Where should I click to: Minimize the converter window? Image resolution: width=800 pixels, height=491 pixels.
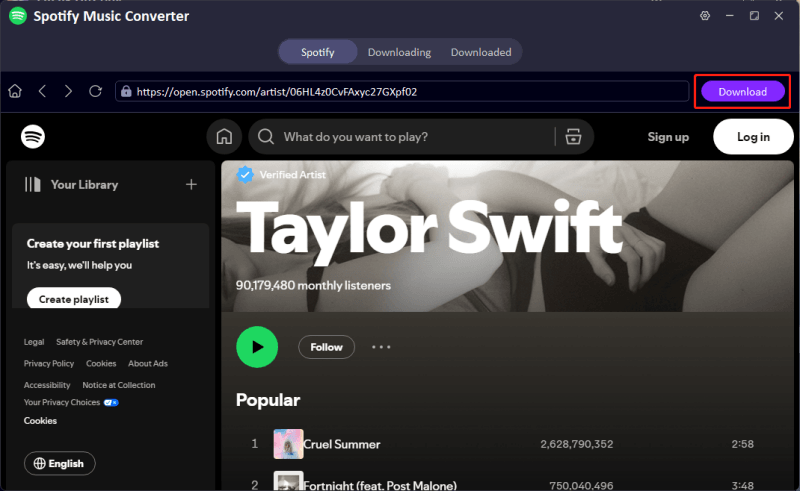click(x=730, y=16)
